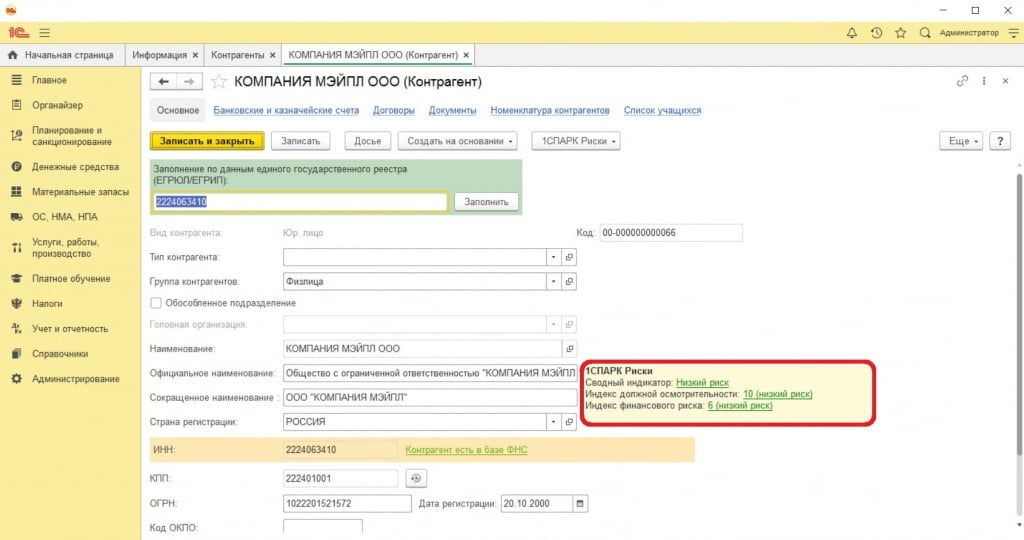Click the vertical scrollbar of the form

coord(1017,300)
